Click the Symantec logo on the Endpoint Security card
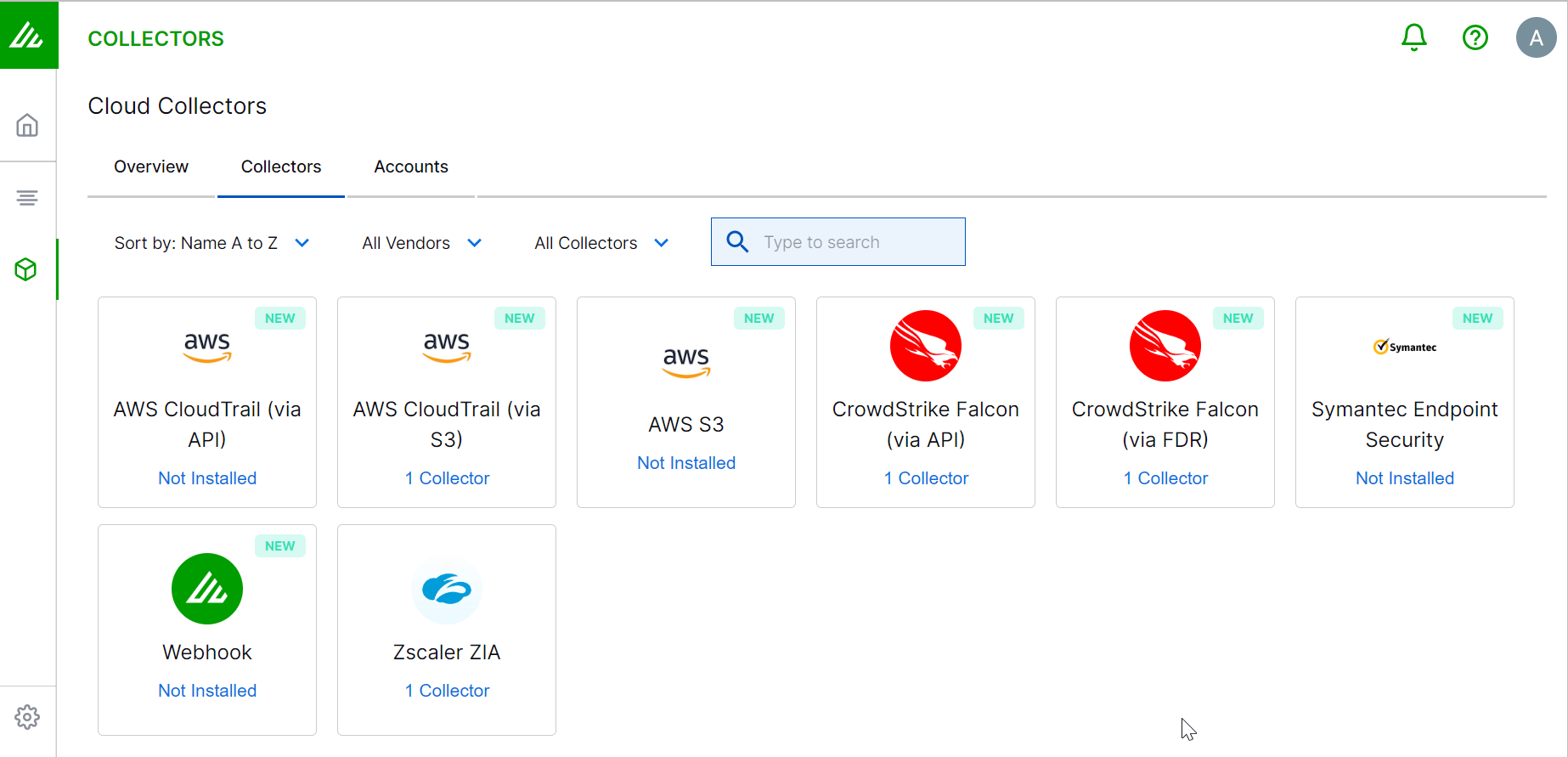Image resolution: width=1568 pixels, height=757 pixels. pyautogui.click(x=1405, y=347)
